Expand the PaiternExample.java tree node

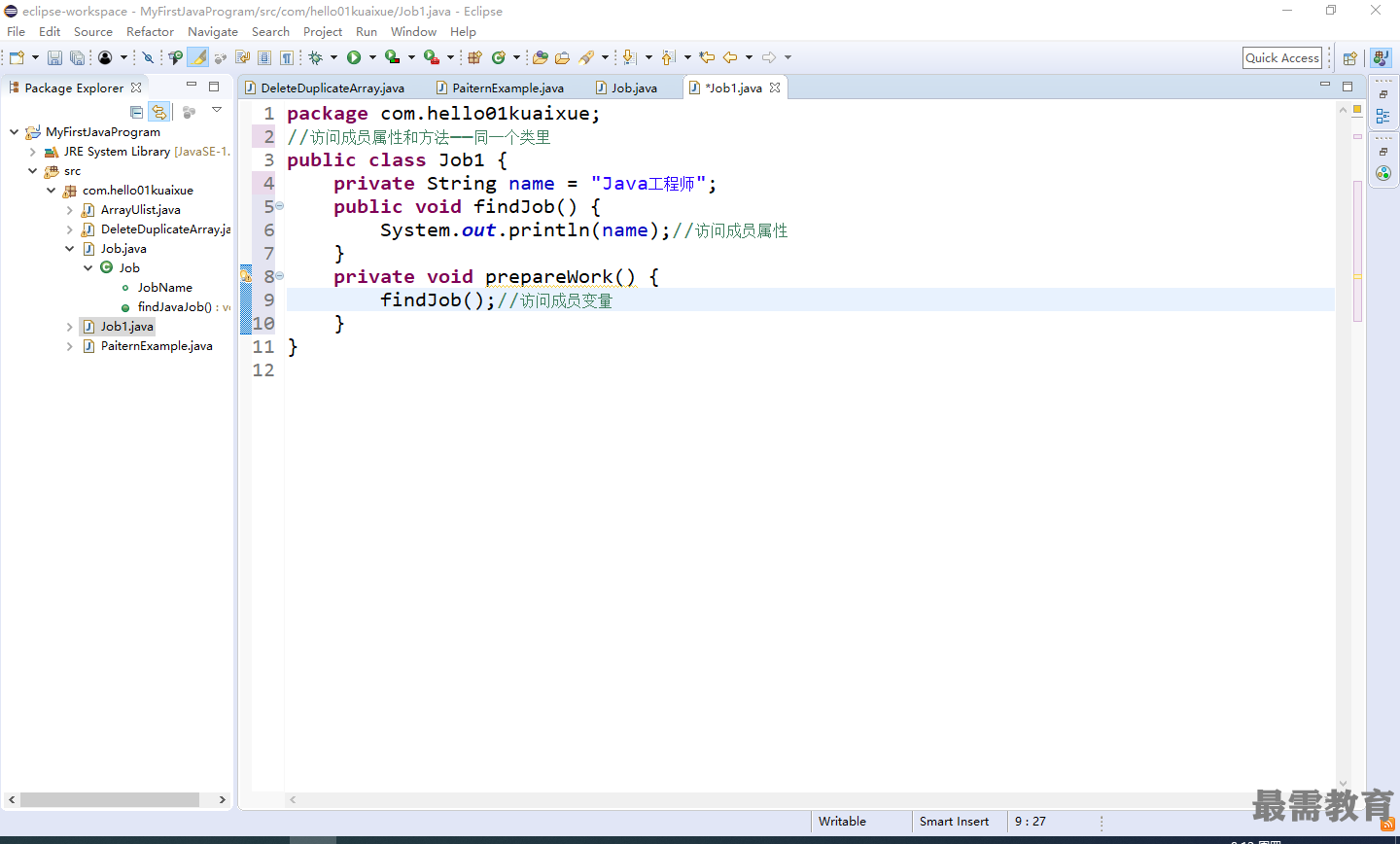point(69,346)
